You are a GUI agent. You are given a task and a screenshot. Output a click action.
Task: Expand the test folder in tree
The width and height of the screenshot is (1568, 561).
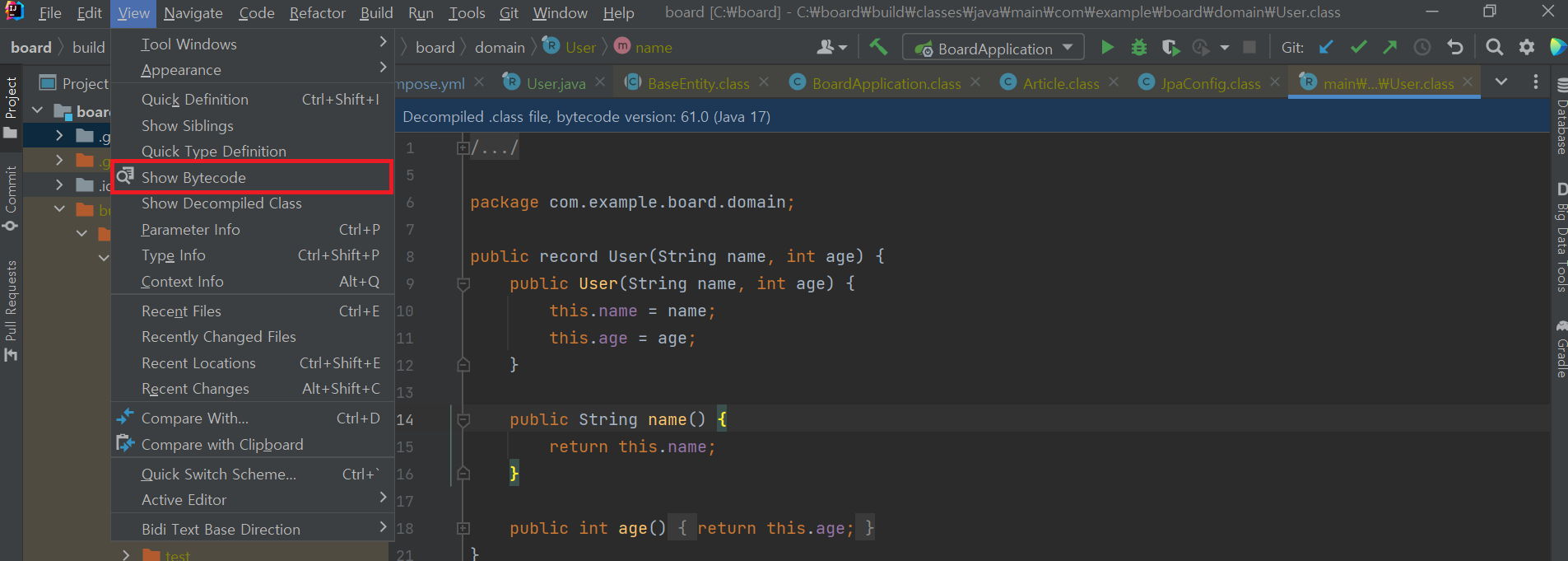(126, 555)
